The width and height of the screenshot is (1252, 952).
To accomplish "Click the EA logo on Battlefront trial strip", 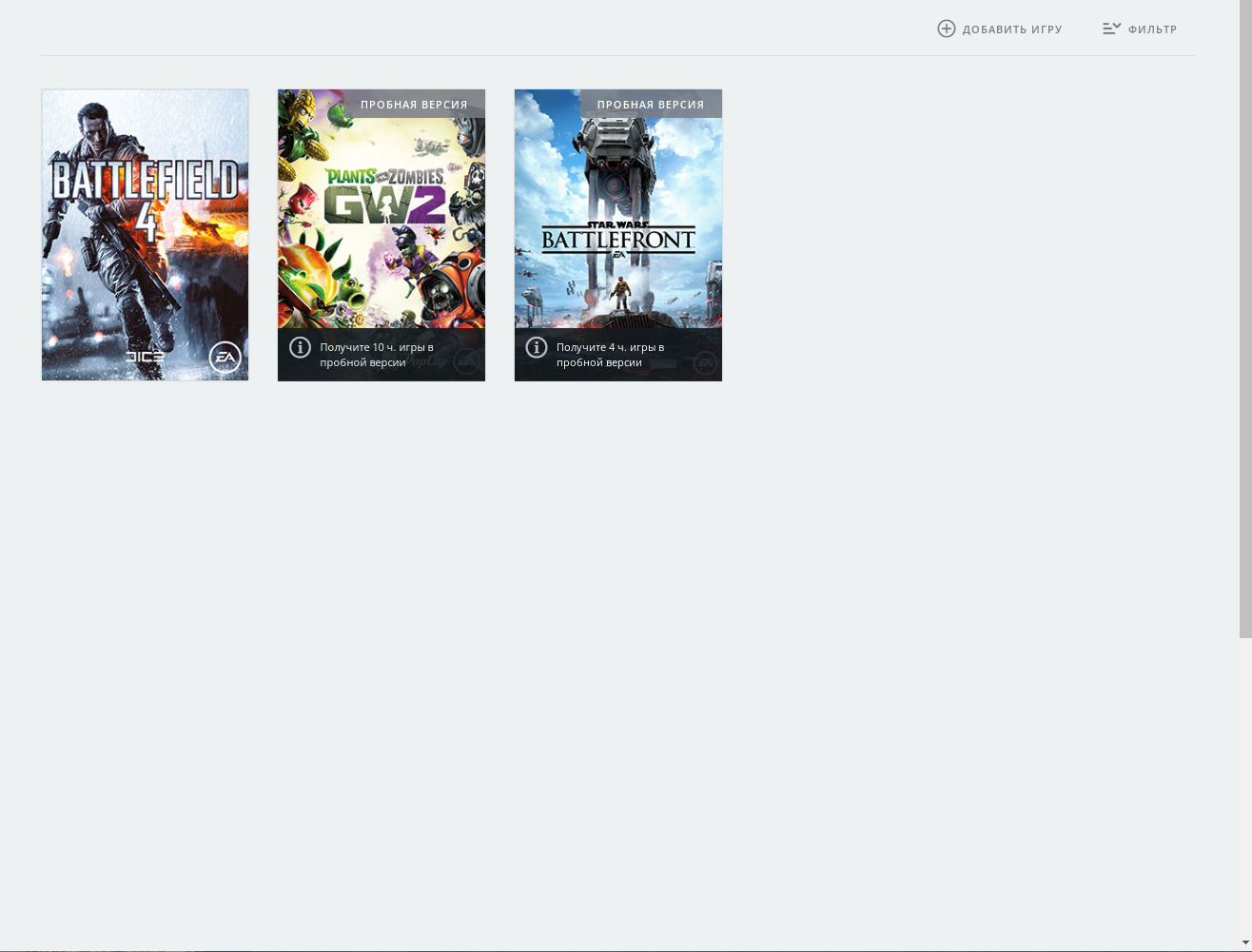I will click(x=704, y=362).
